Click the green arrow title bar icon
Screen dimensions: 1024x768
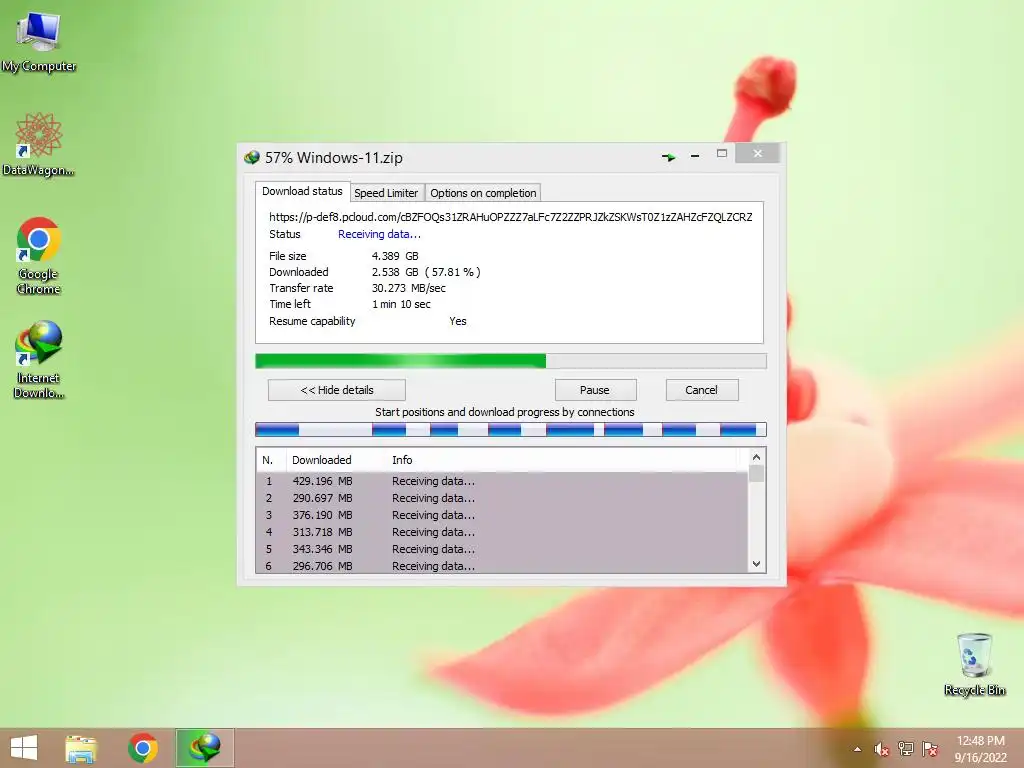pyautogui.click(x=668, y=157)
